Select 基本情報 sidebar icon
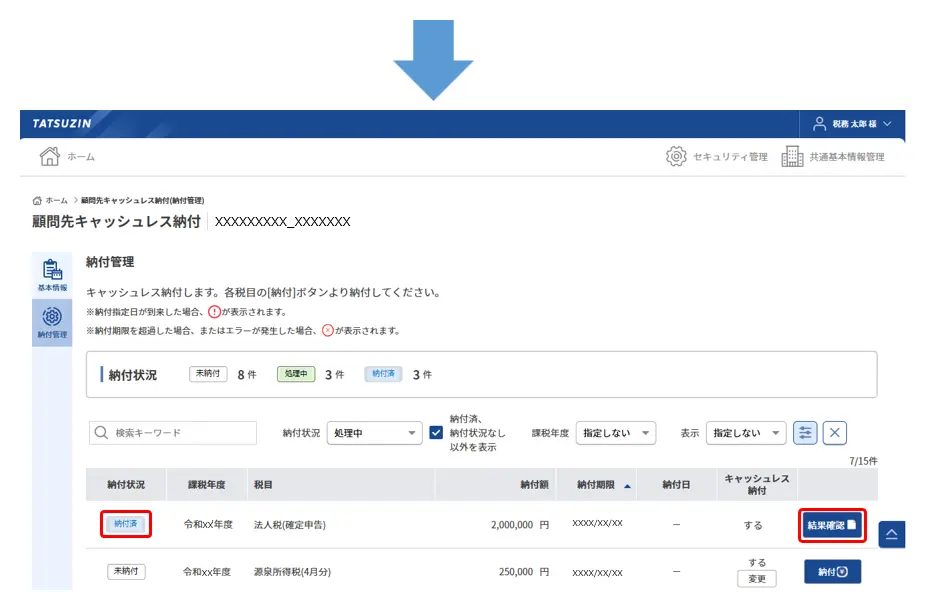 52,275
